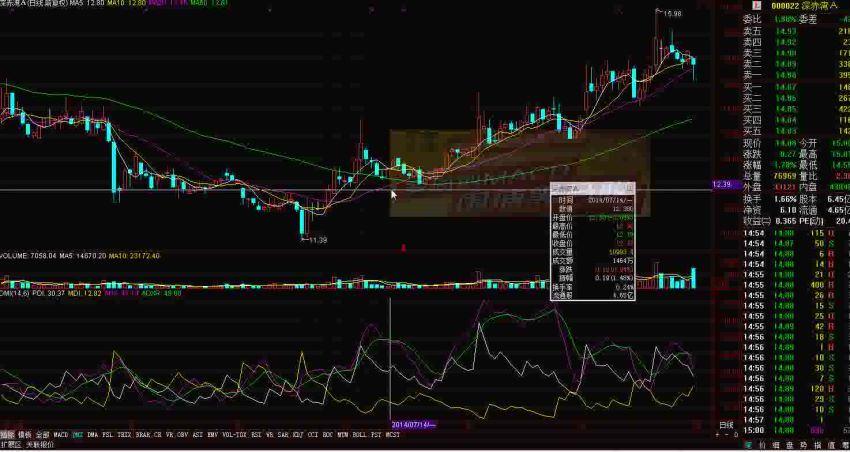
Task: Click the 成交量 row in the popup
Action: pos(593,252)
